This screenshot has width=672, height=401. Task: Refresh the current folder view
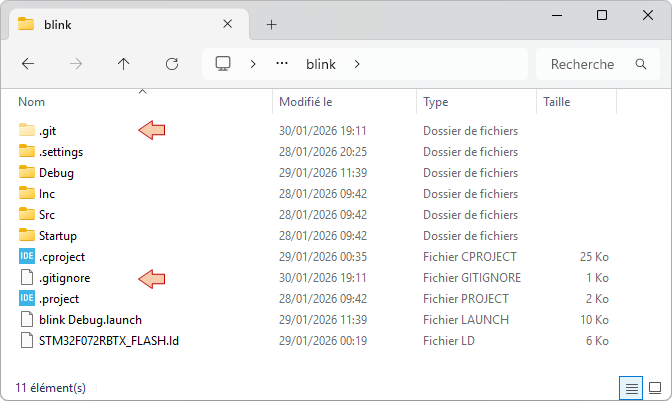coord(171,64)
